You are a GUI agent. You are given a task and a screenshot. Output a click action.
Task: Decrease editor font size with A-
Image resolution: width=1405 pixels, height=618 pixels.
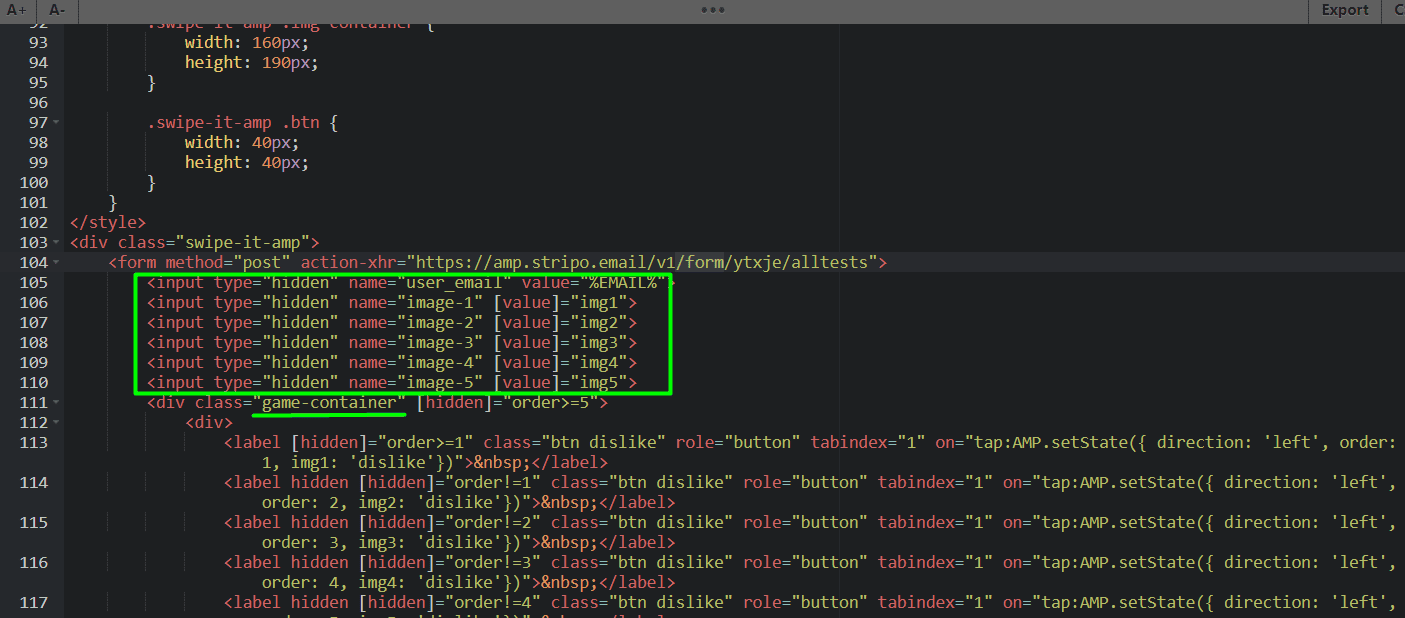coord(57,10)
